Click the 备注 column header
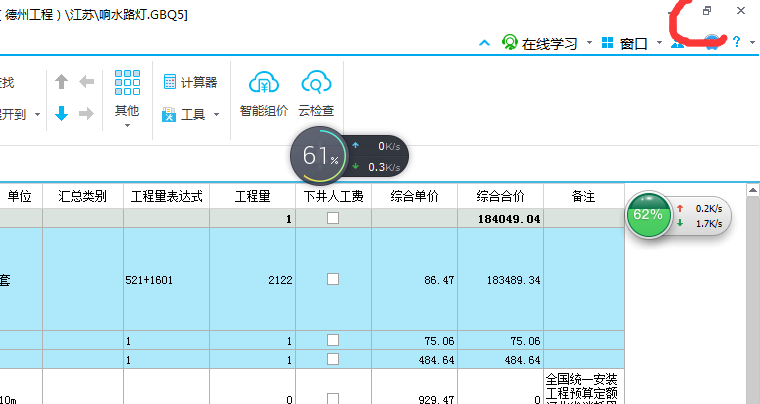 [x=584, y=196]
